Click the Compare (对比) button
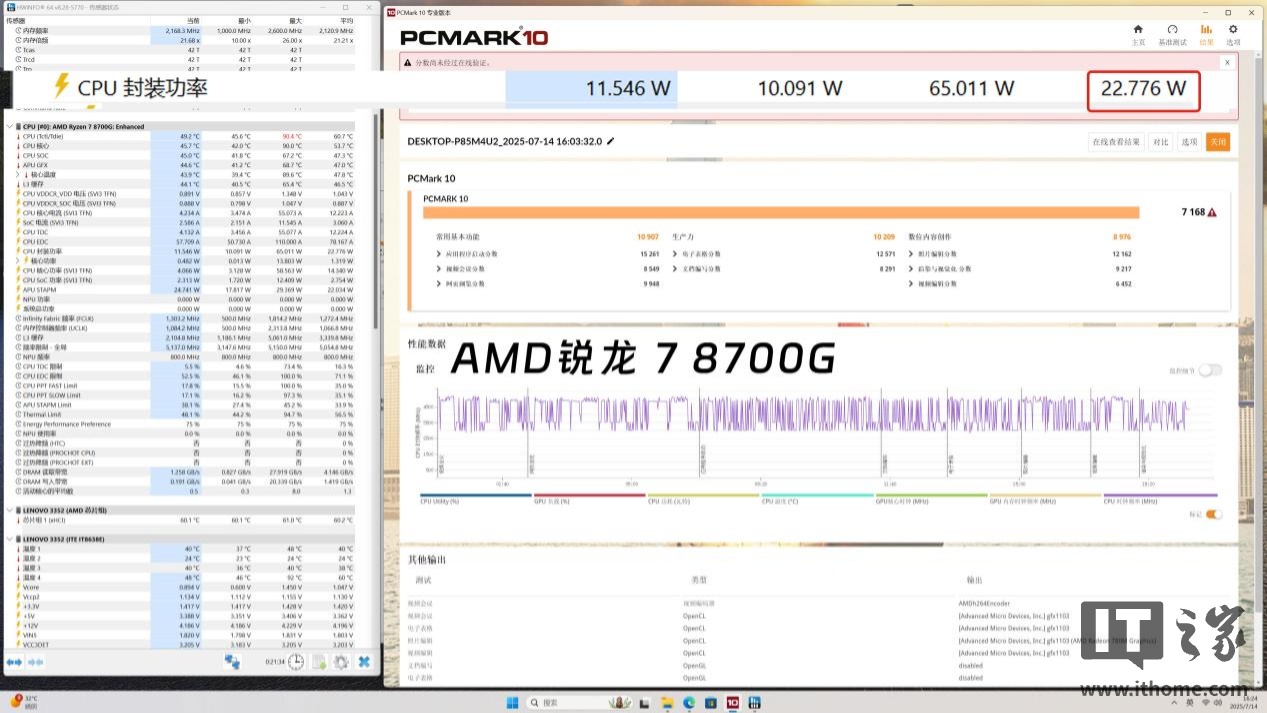The width and height of the screenshot is (1267, 713). [x=1160, y=142]
